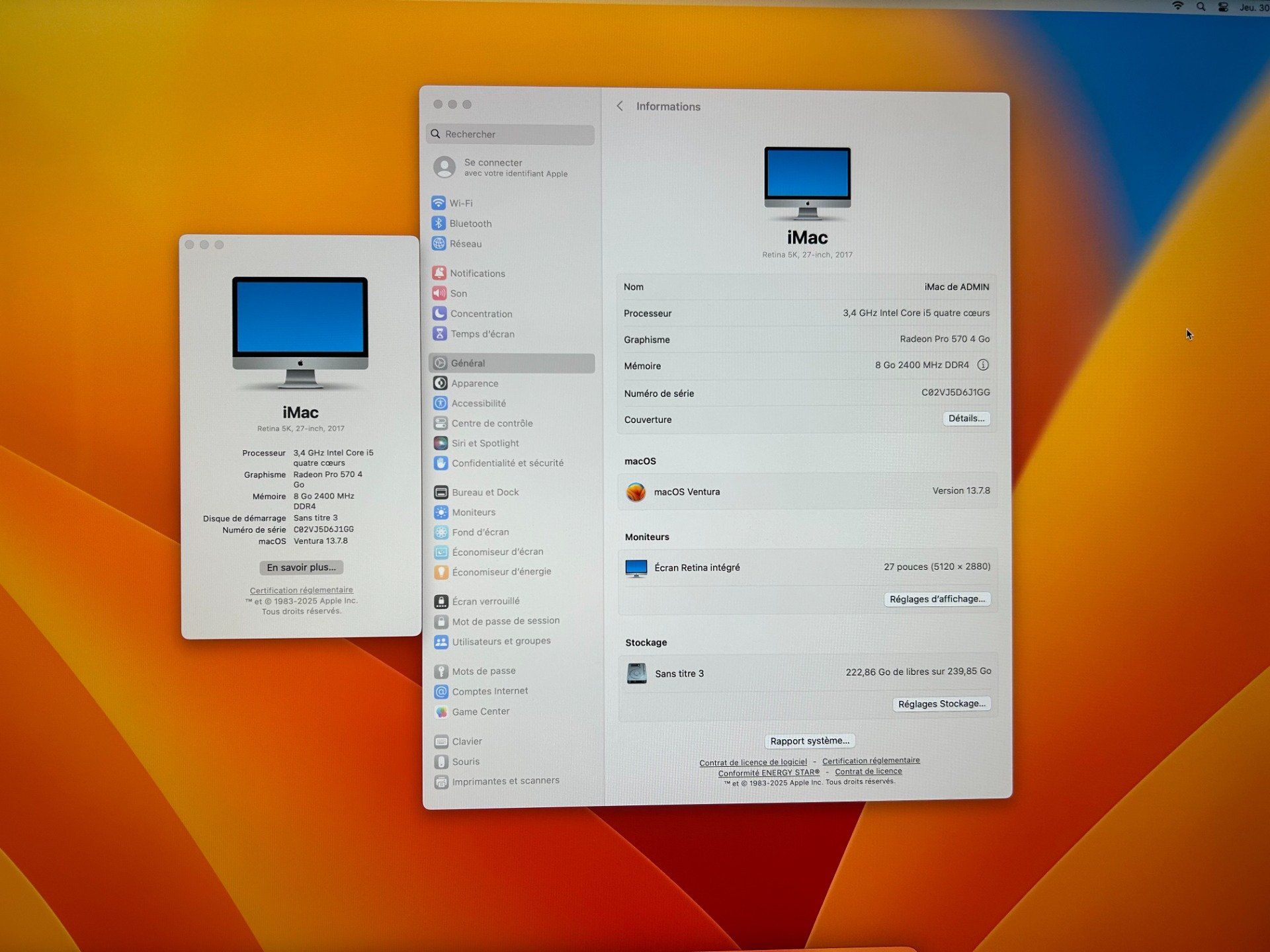
Task: Open Wi-Fi settings icon in sidebar
Action: tap(438, 203)
